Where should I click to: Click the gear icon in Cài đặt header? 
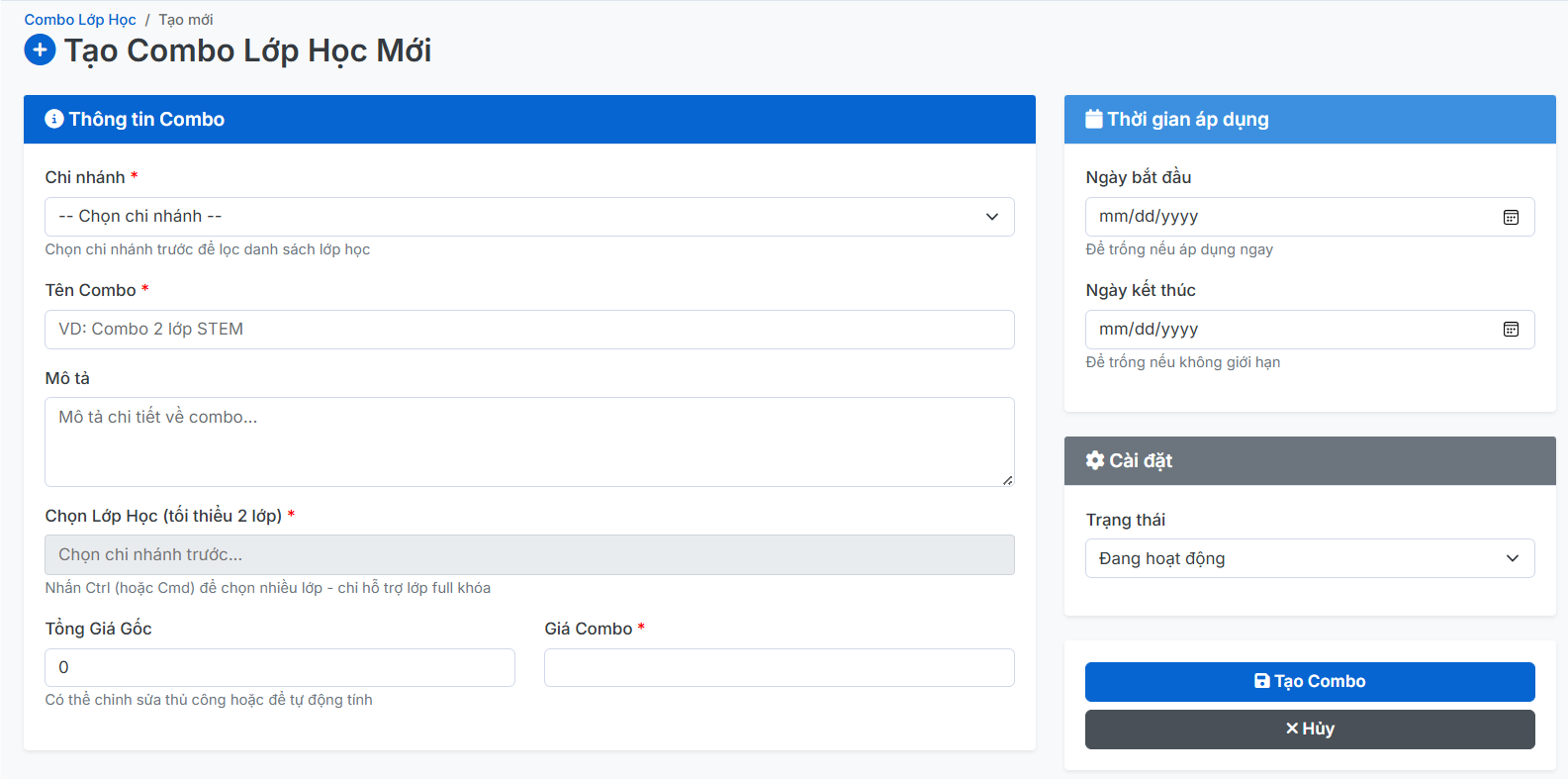[x=1094, y=460]
